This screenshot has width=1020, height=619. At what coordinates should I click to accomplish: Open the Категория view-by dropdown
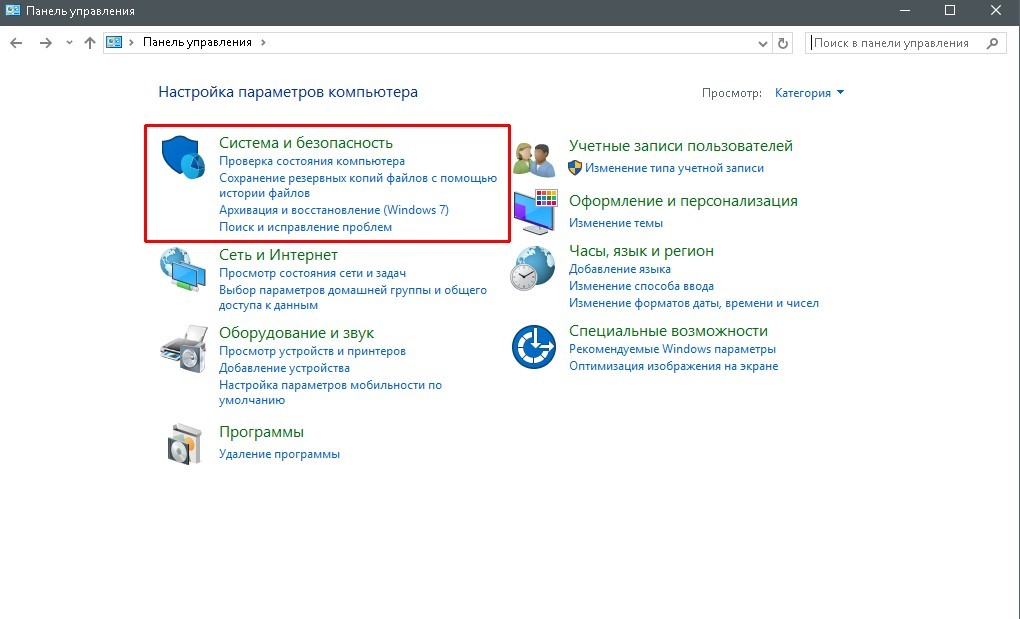(x=809, y=93)
